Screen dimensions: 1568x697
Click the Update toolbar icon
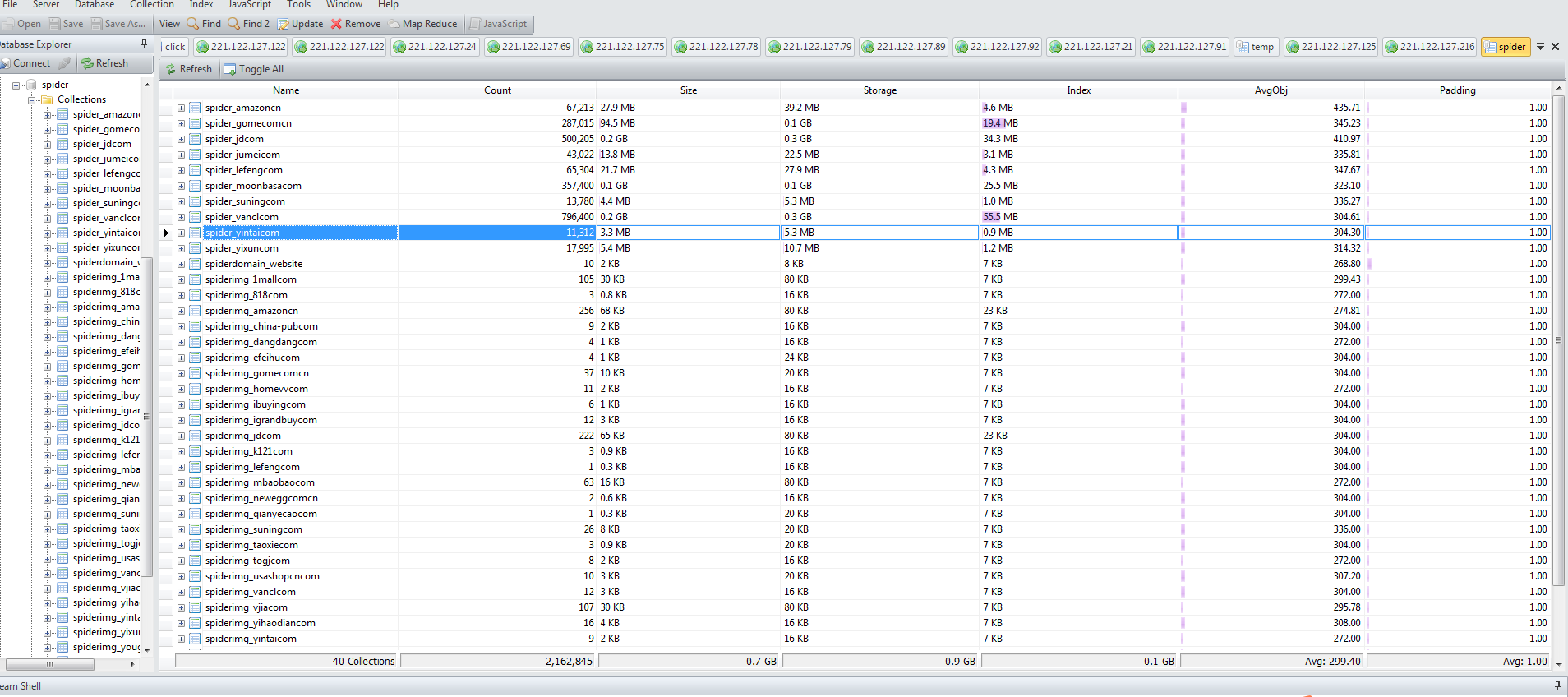click(283, 24)
